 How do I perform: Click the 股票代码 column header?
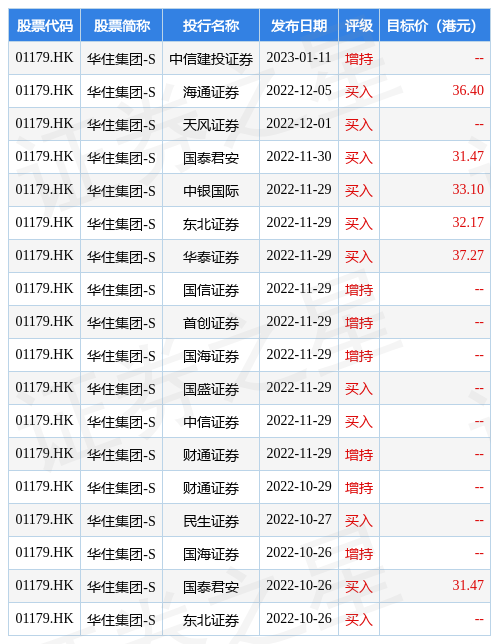click(x=44, y=25)
